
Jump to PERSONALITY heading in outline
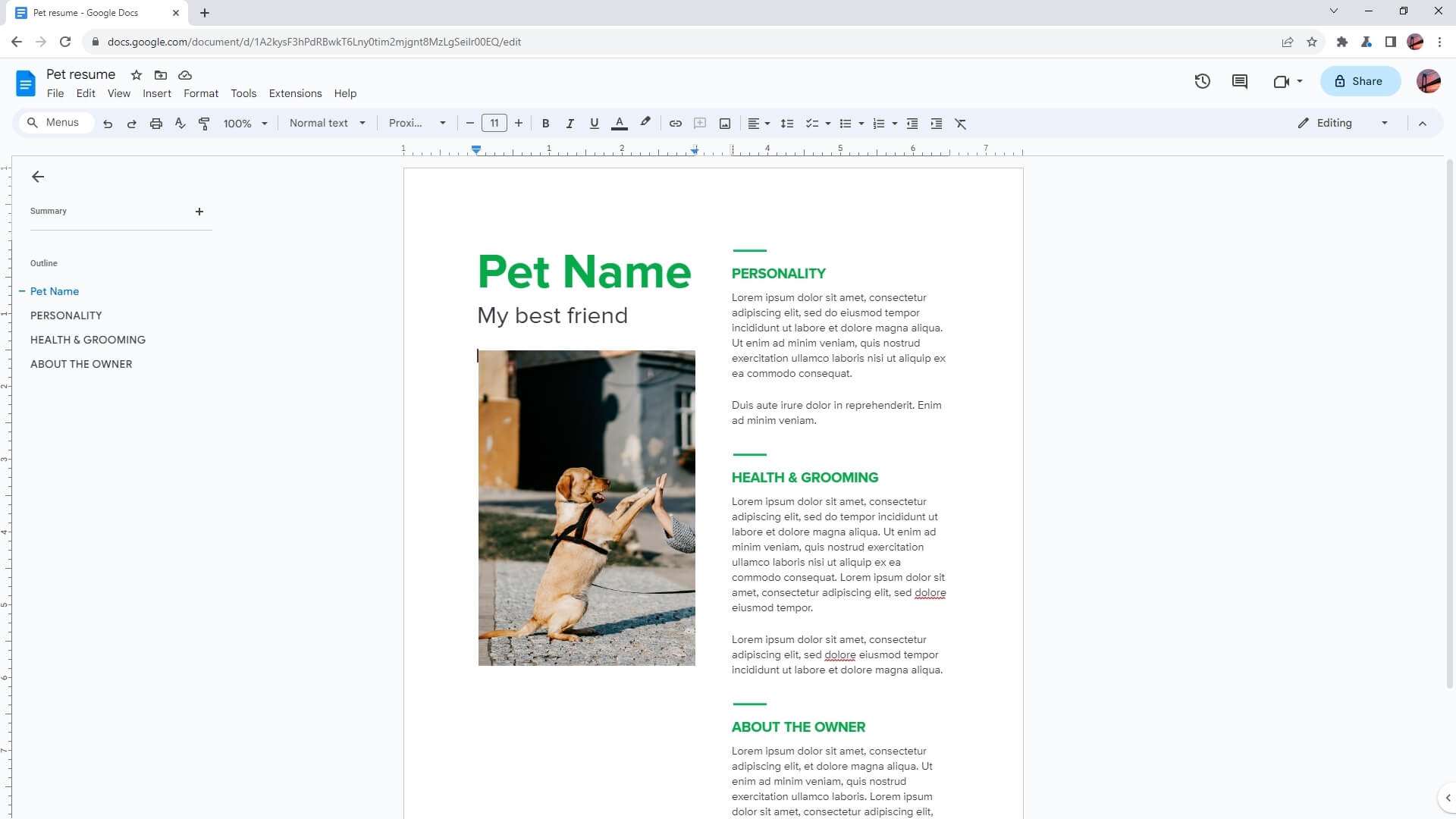click(x=66, y=315)
